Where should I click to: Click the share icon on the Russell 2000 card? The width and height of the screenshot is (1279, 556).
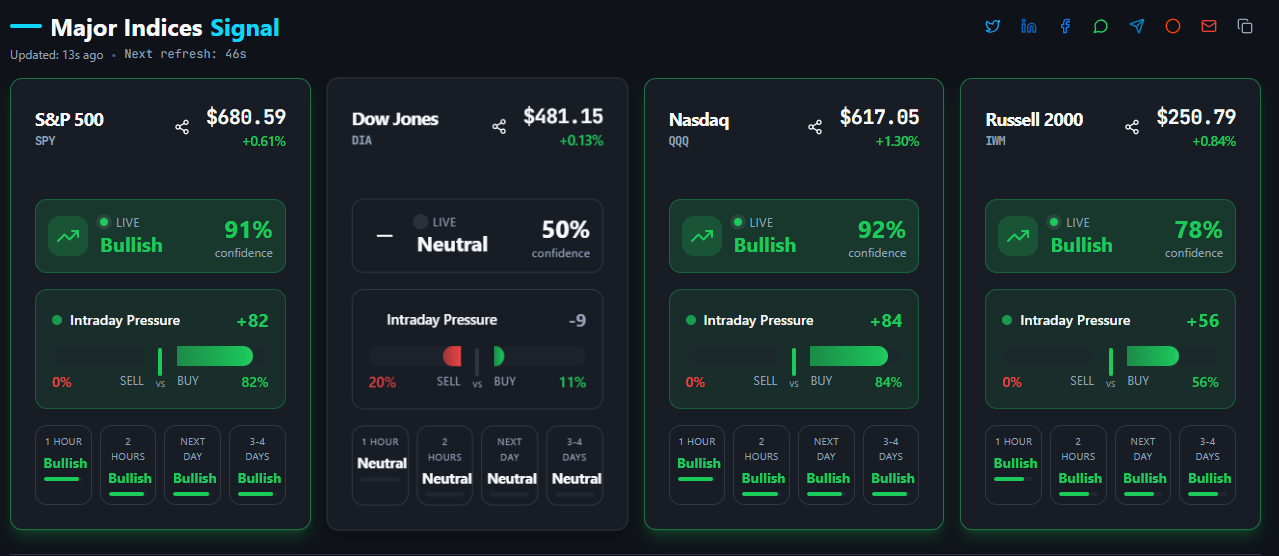(1132, 127)
